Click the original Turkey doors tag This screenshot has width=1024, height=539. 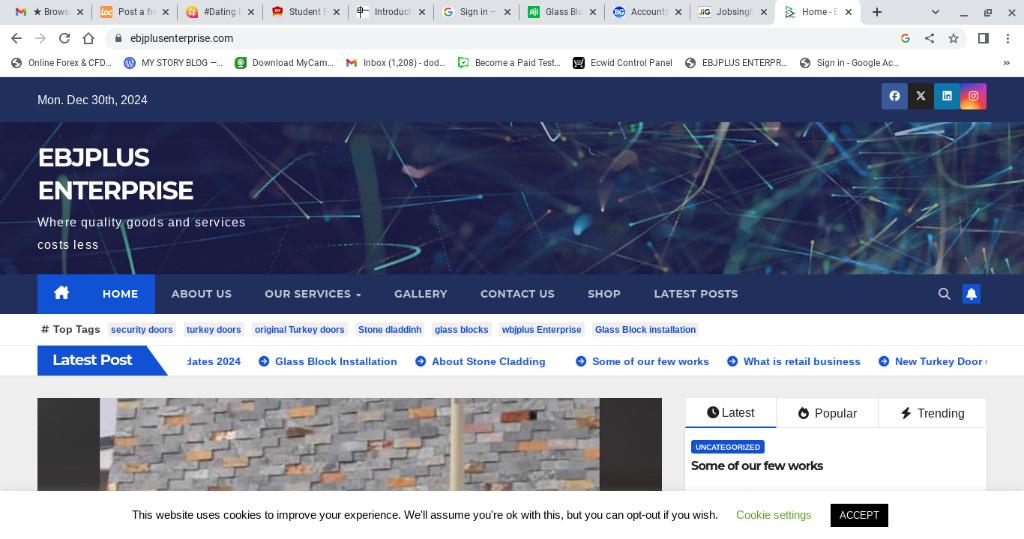click(x=299, y=329)
